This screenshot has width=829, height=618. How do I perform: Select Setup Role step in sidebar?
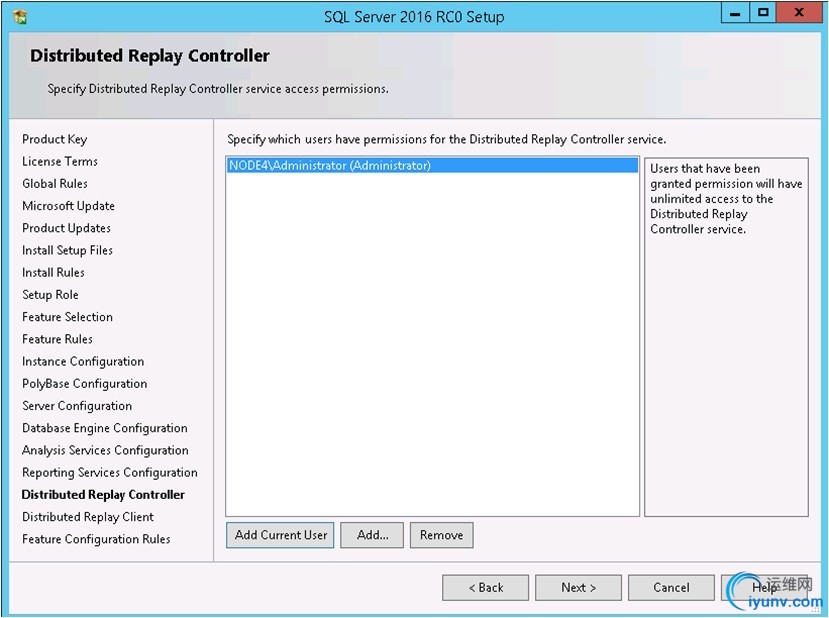point(50,294)
